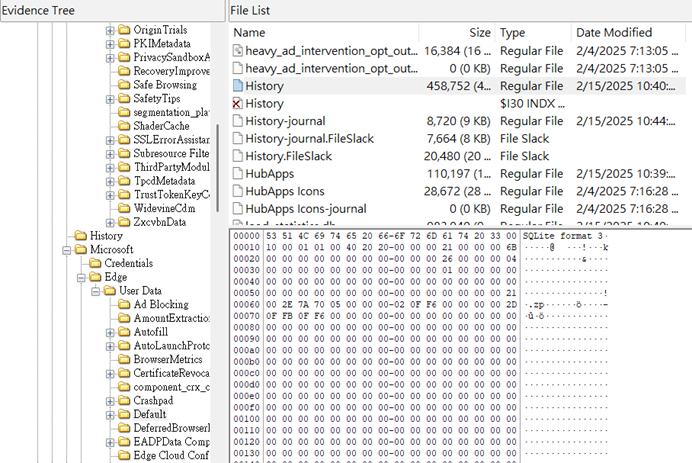The height and width of the screenshot is (463, 692).
Task: Click the first heavy_ad_intervention_opt_out file icon
Action: 237,51
